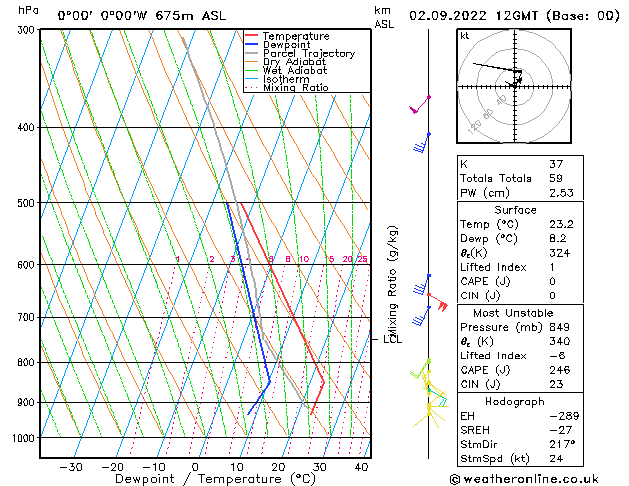
Task: Click the 500 hPa pressure label
Action: 28,203
